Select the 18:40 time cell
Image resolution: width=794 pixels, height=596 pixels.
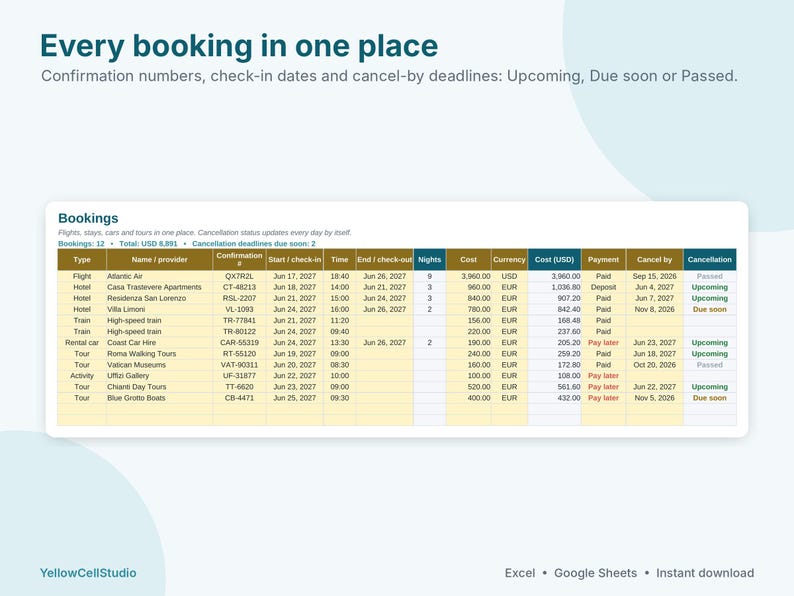coord(340,276)
